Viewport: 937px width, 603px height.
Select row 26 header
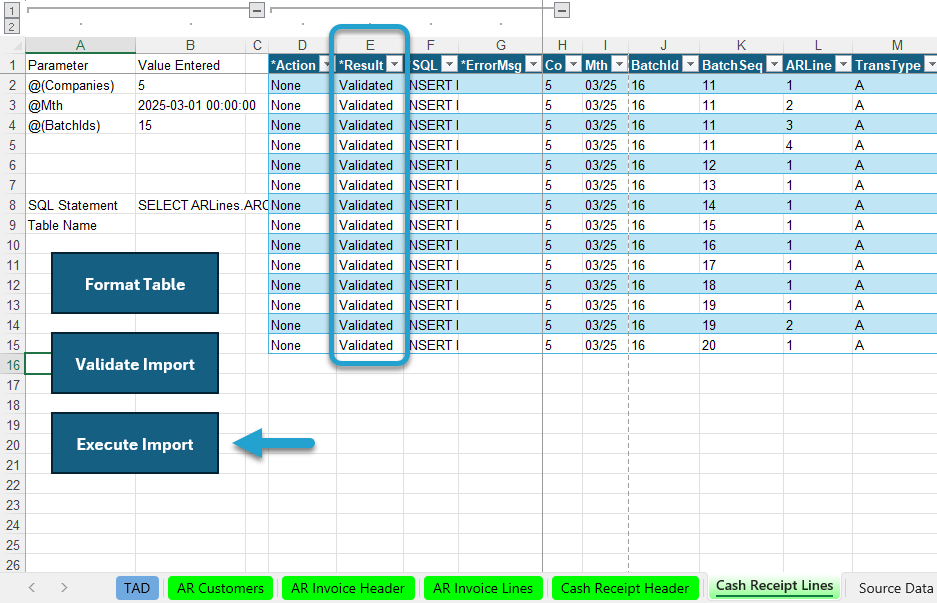pos(13,565)
